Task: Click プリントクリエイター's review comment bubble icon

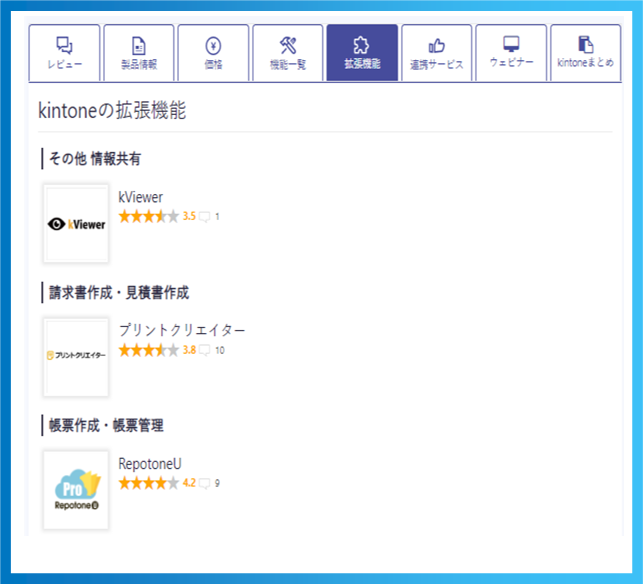Action: 204,350
